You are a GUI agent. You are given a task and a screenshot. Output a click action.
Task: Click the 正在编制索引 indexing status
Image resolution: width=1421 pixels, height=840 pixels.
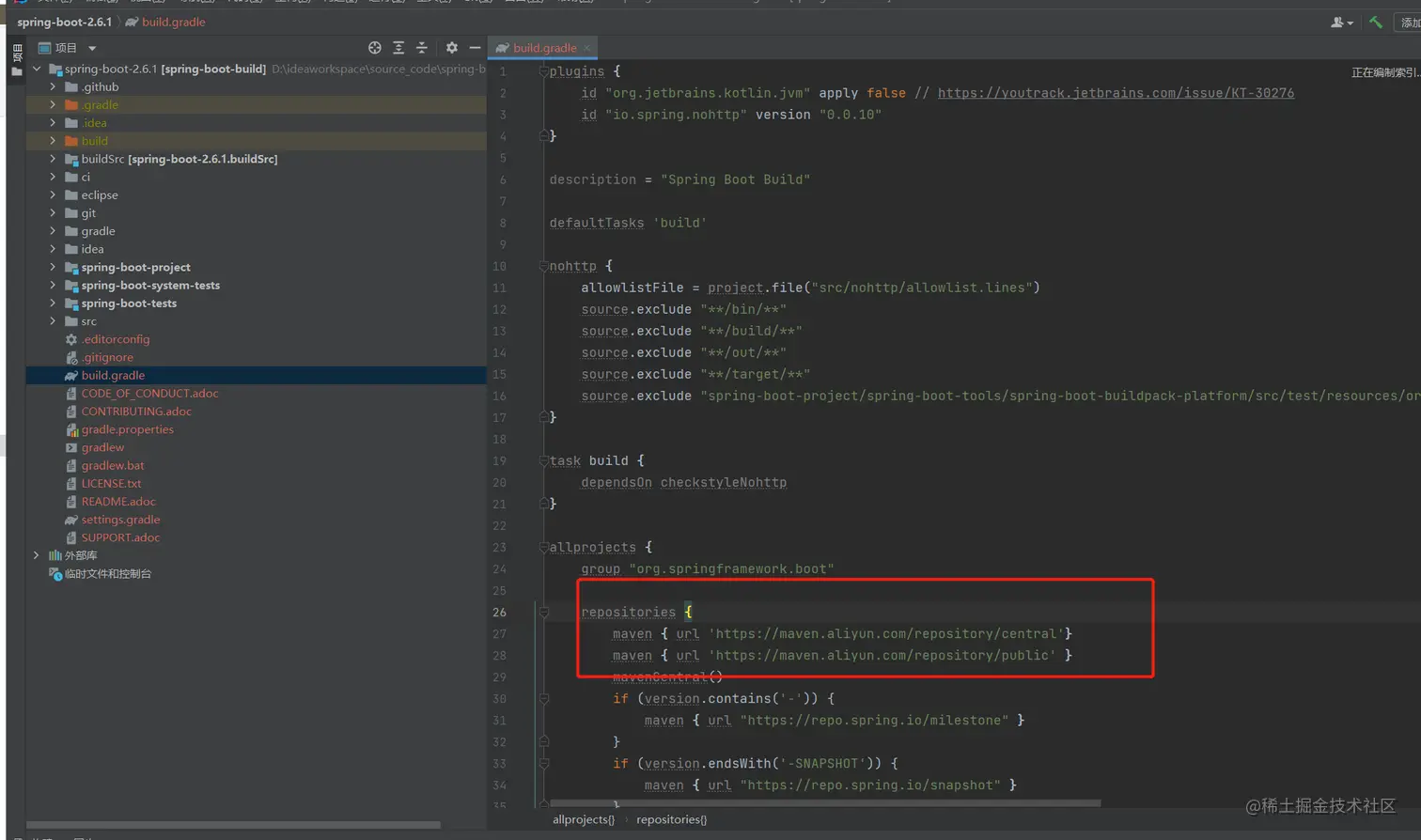pyautogui.click(x=1385, y=72)
